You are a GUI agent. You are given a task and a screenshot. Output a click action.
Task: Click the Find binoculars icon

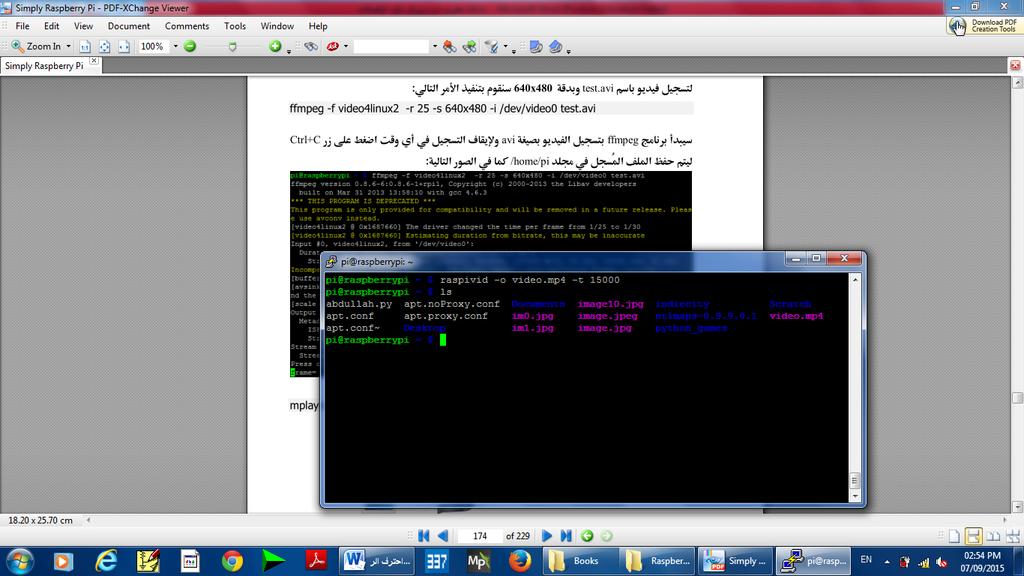coord(312,46)
